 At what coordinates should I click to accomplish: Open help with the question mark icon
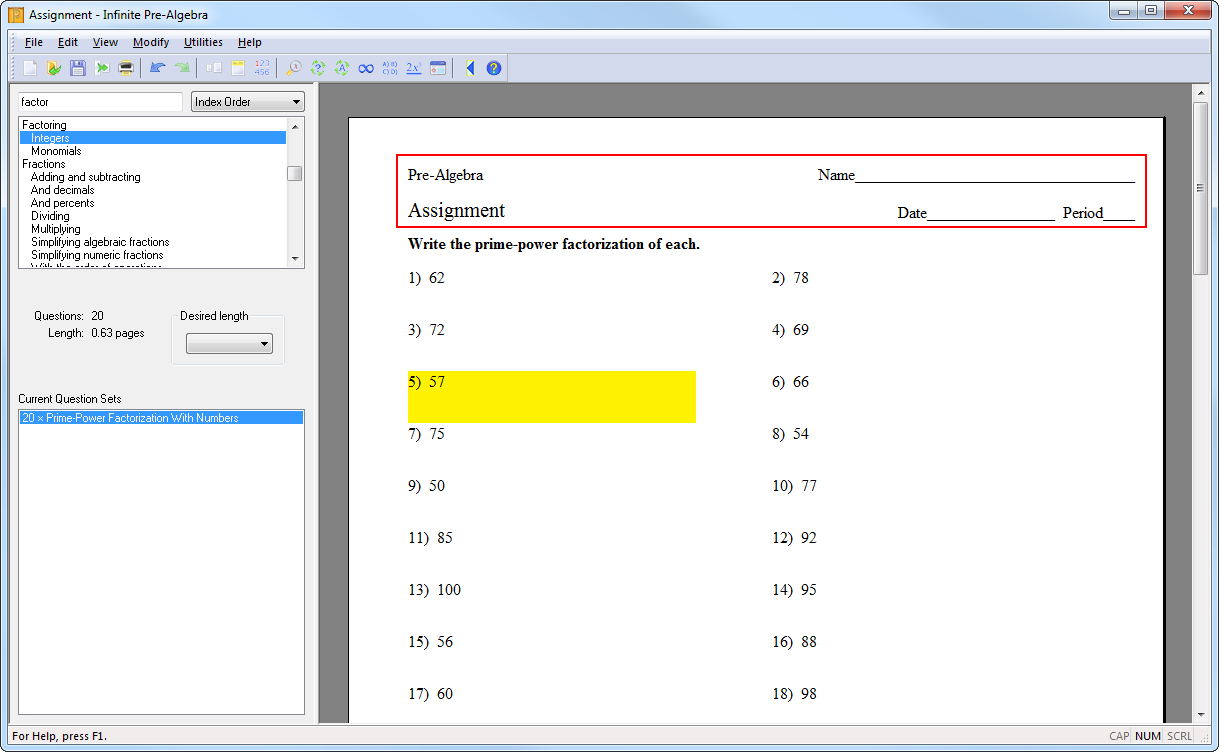[x=494, y=68]
